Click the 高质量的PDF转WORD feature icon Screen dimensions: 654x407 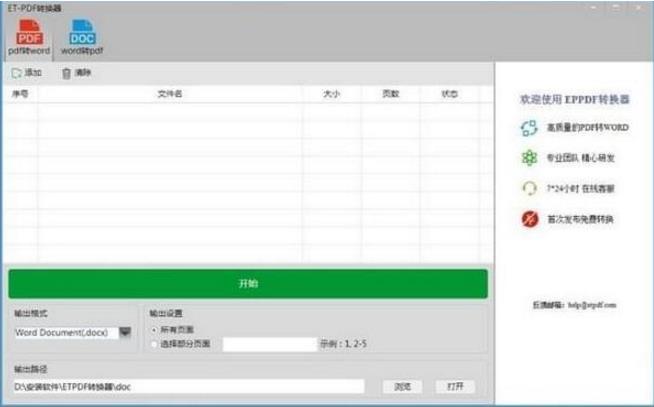click(529, 128)
